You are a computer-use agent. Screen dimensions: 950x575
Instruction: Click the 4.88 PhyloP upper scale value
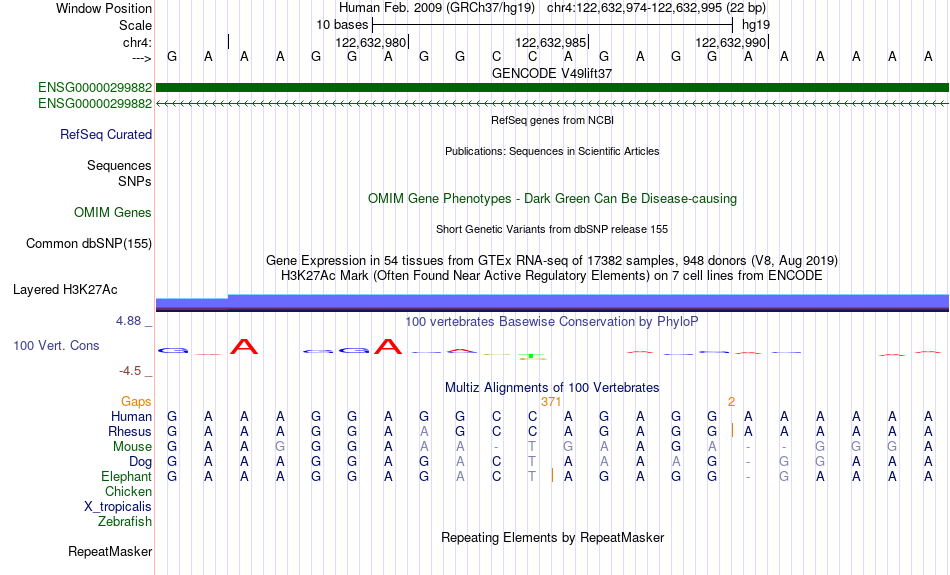click(128, 321)
